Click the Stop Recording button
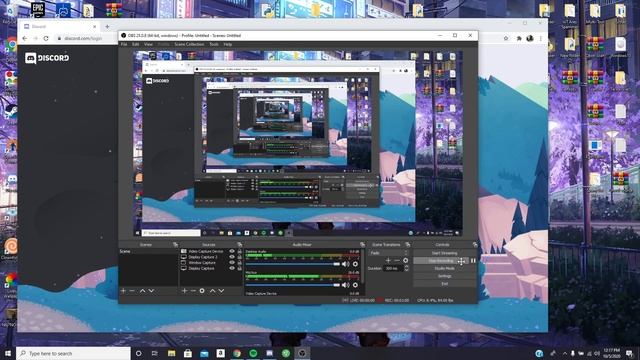The image size is (640, 360). pyautogui.click(x=441, y=260)
